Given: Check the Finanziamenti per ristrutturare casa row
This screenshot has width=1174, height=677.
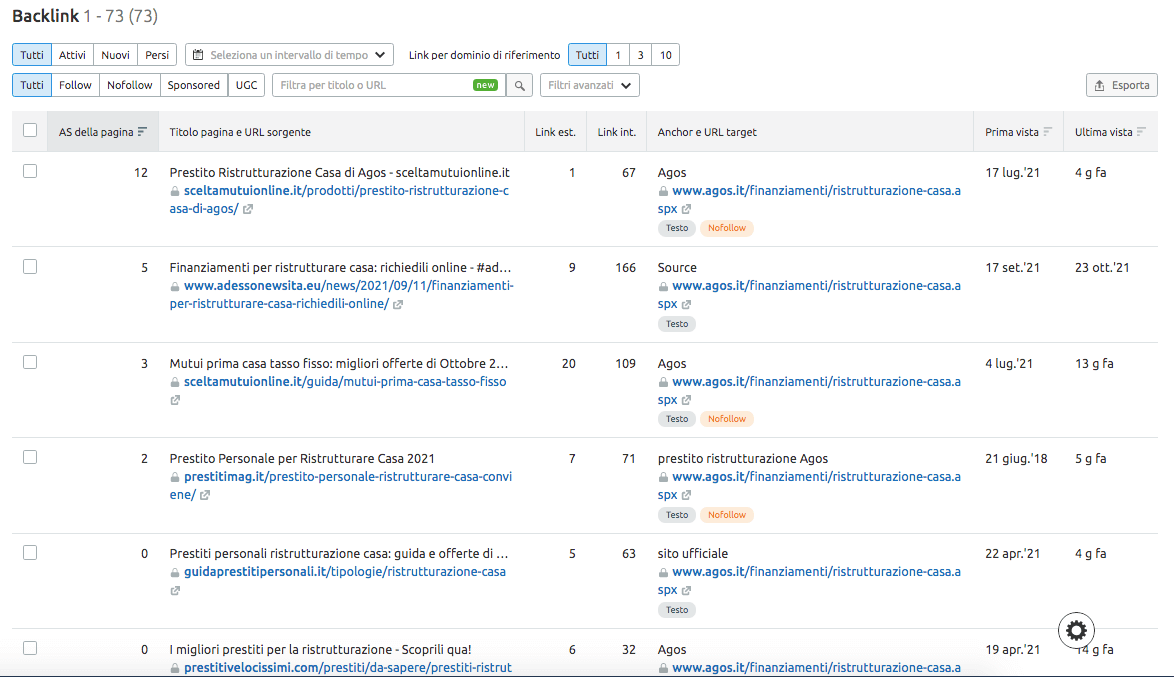Looking at the screenshot, I should 30,267.
